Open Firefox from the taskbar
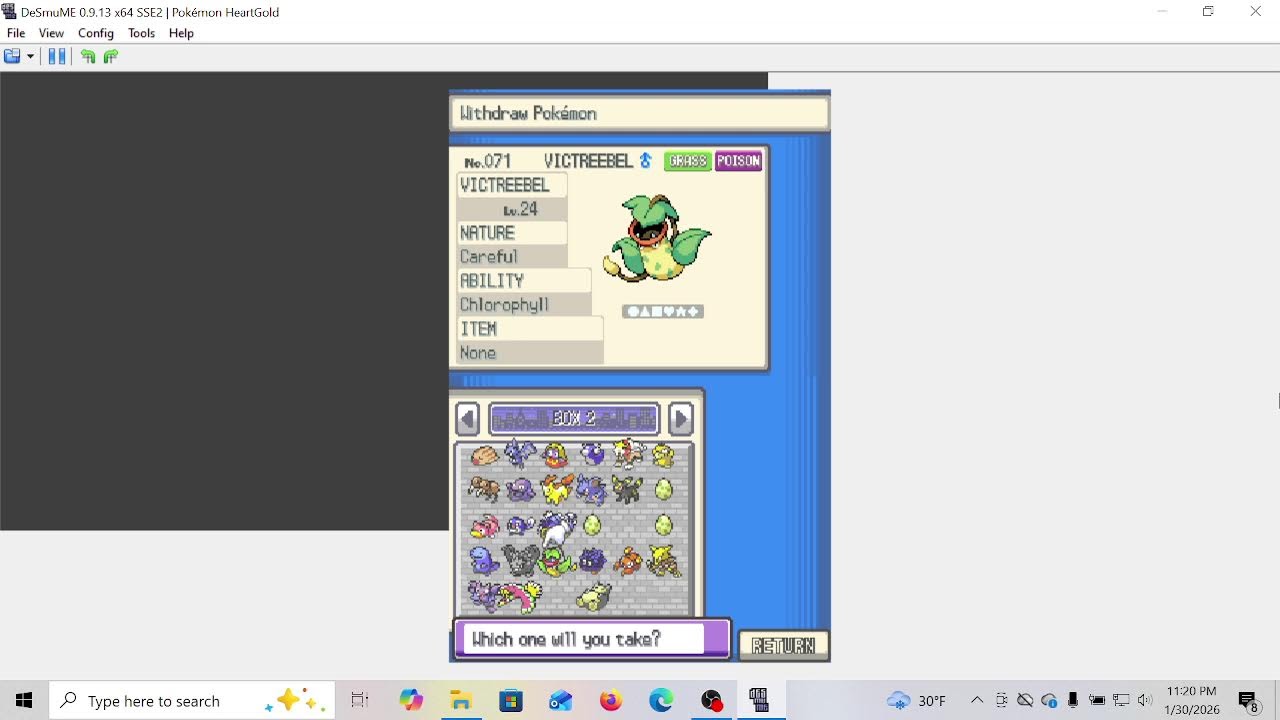Viewport: 1280px width, 720px height. click(x=610, y=701)
